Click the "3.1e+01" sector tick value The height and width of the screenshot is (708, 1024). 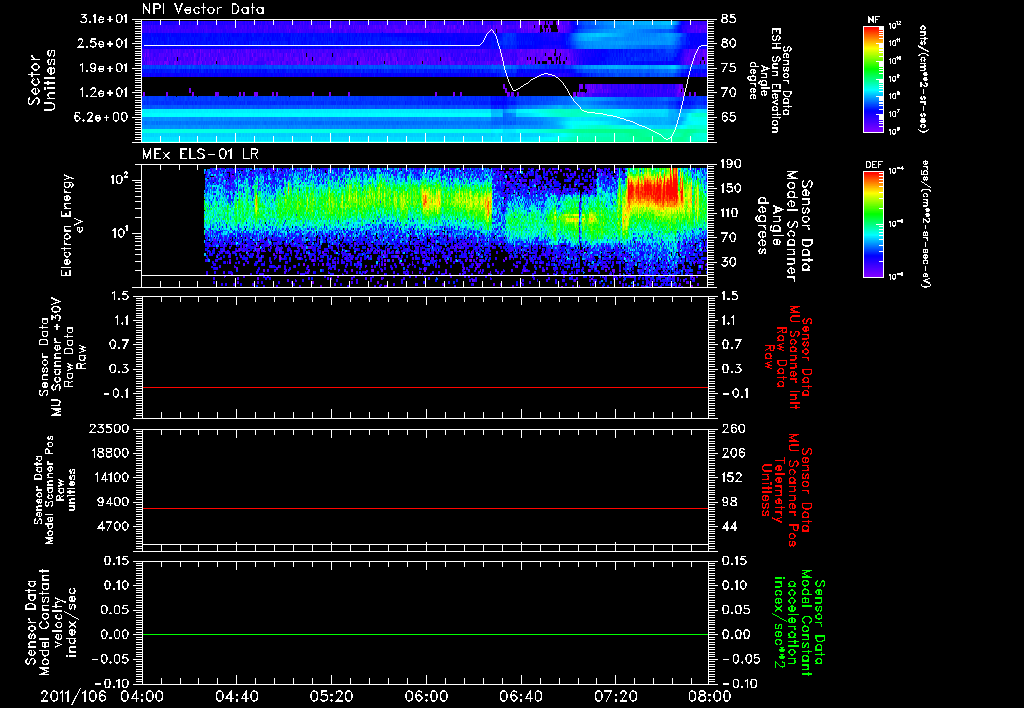pyautogui.click(x=104, y=19)
